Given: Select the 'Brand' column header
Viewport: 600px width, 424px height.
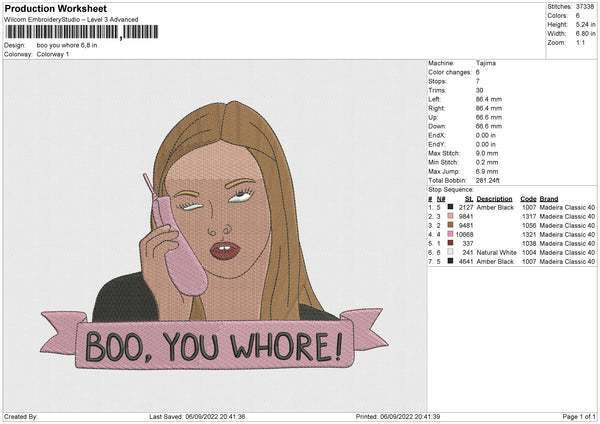Looking at the screenshot, I should [549, 199].
